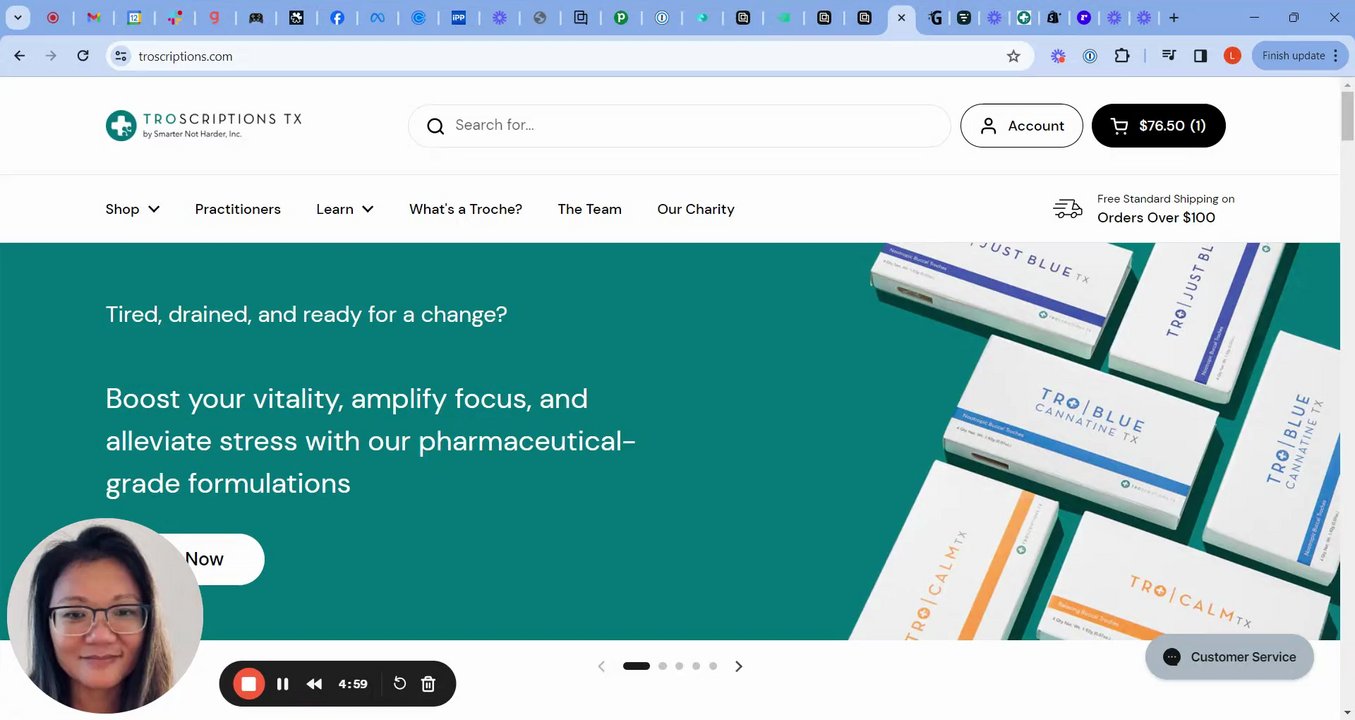Image resolution: width=1355 pixels, height=720 pixels.
Task: Open the Chrome profile avatar L
Action: 1232,56
